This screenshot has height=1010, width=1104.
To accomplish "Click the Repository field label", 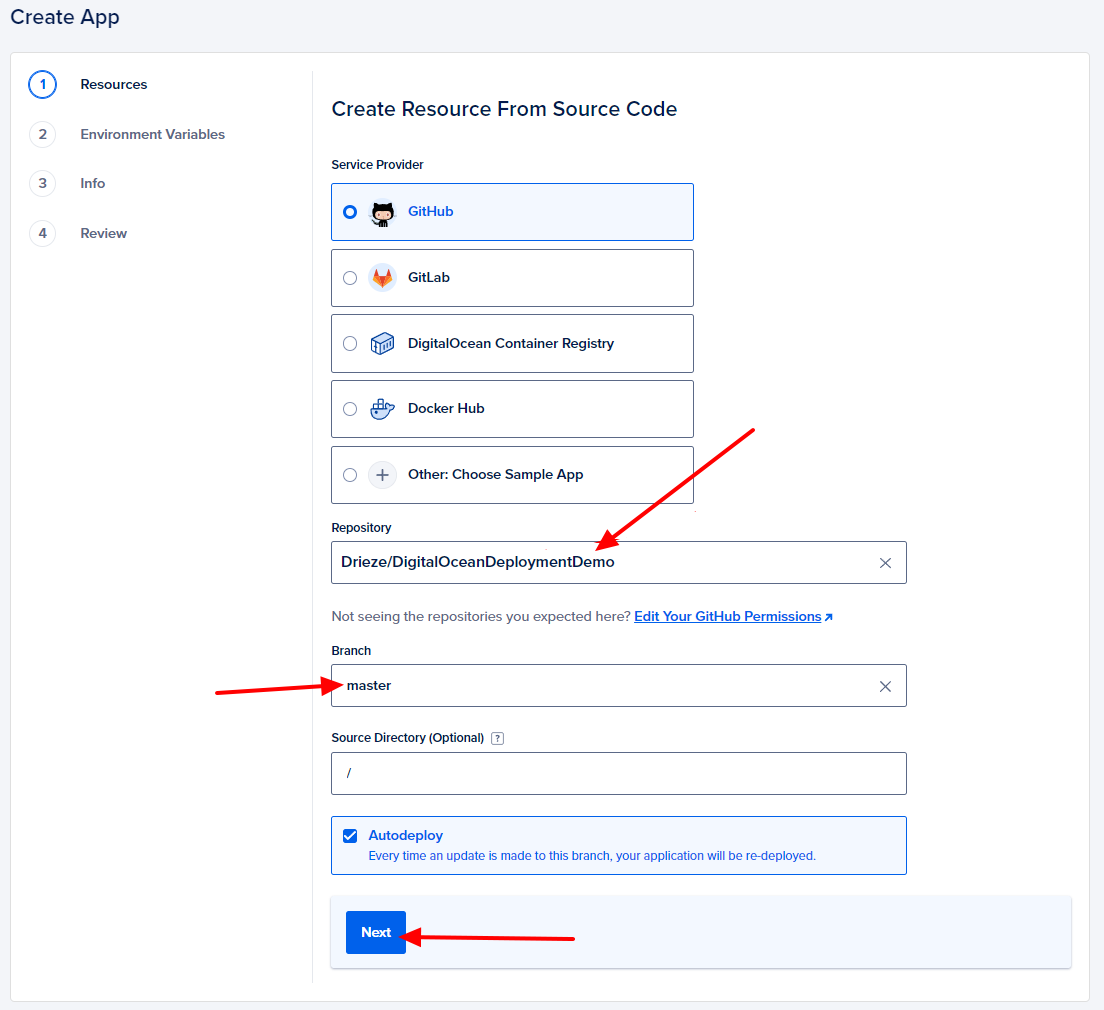I will [361, 528].
